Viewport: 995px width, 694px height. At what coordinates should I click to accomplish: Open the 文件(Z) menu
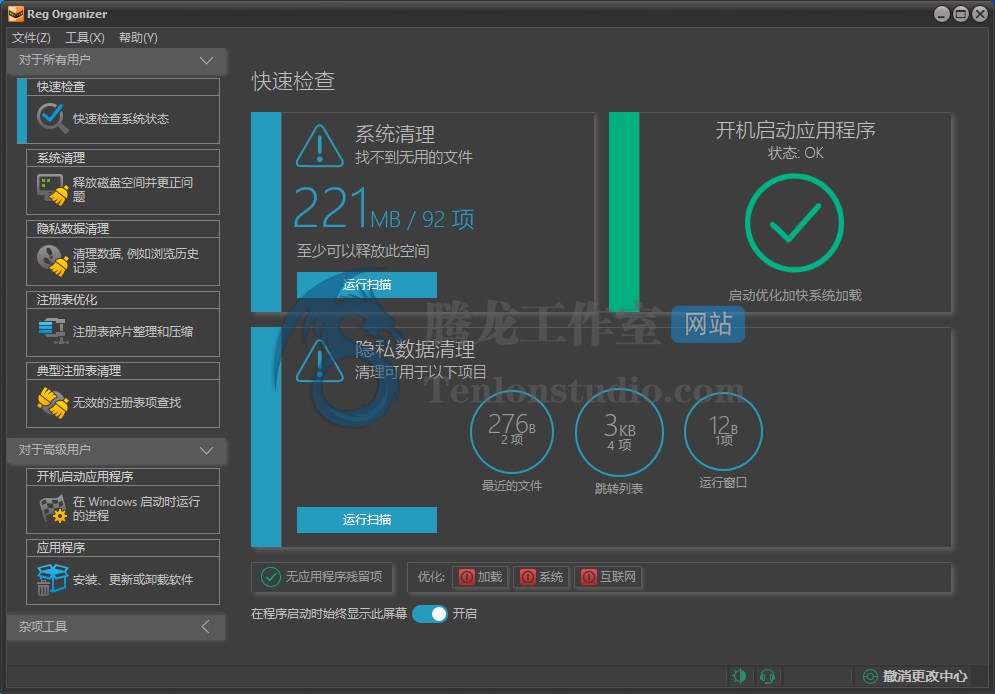coord(30,38)
